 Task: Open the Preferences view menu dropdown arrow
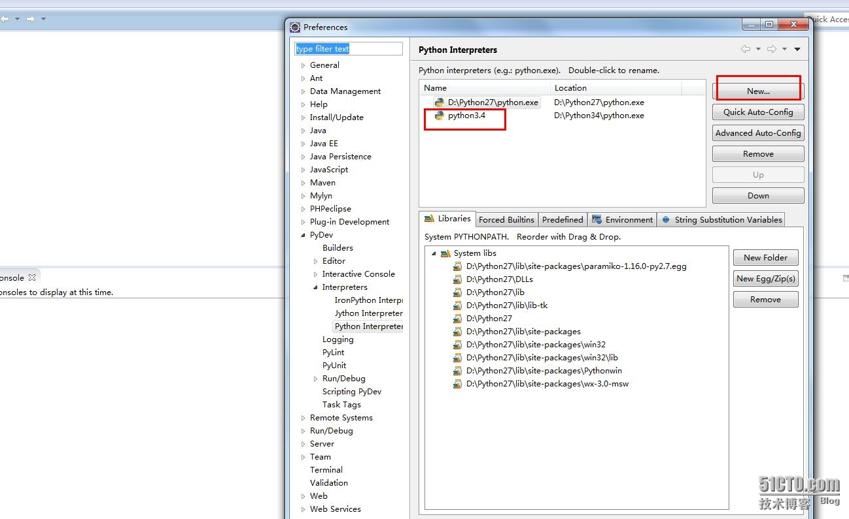[797, 49]
